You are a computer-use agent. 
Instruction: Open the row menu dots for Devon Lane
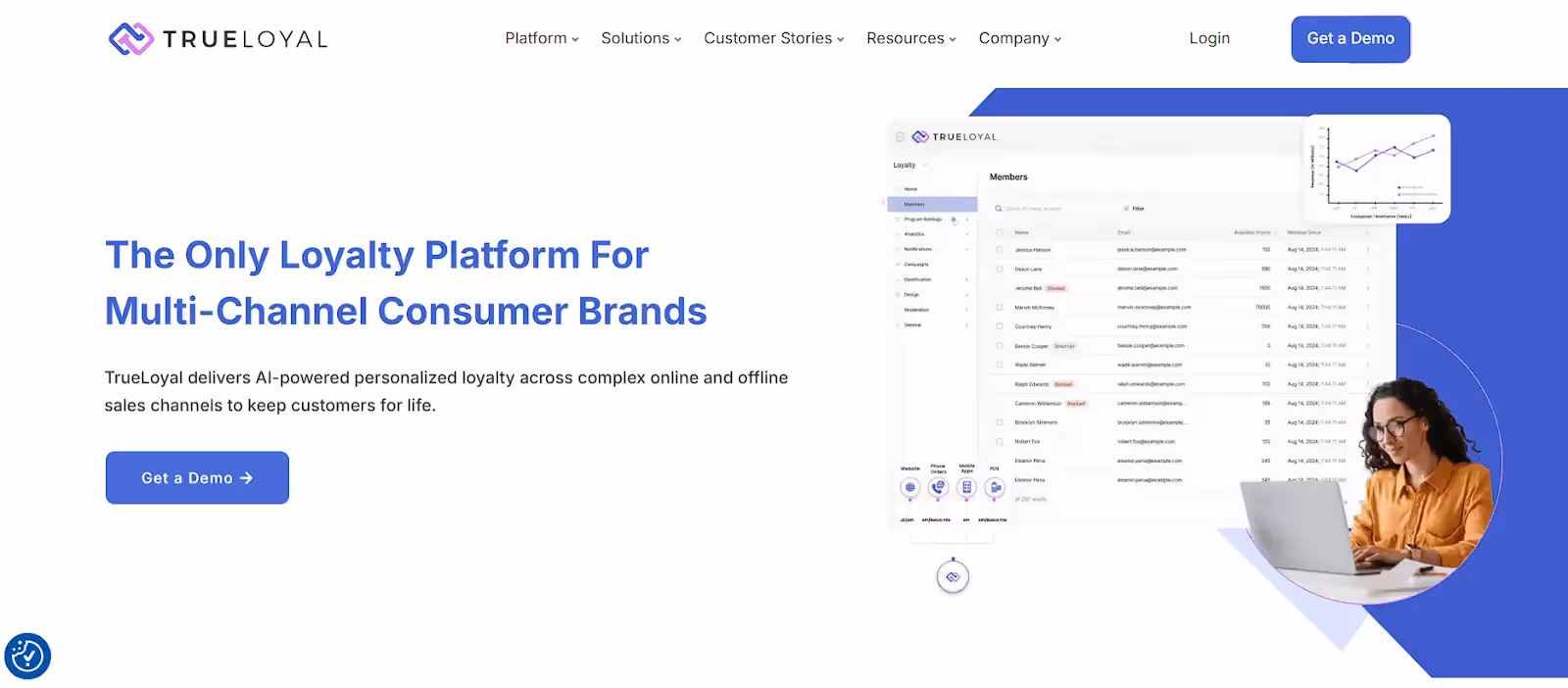[1368, 269]
